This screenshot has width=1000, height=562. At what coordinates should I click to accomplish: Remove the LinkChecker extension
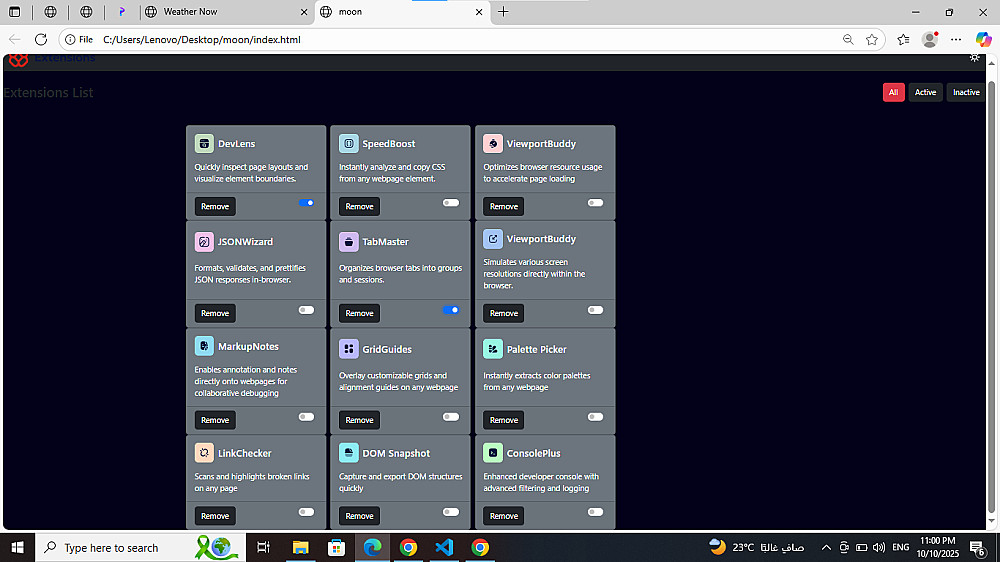(x=215, y=516)
